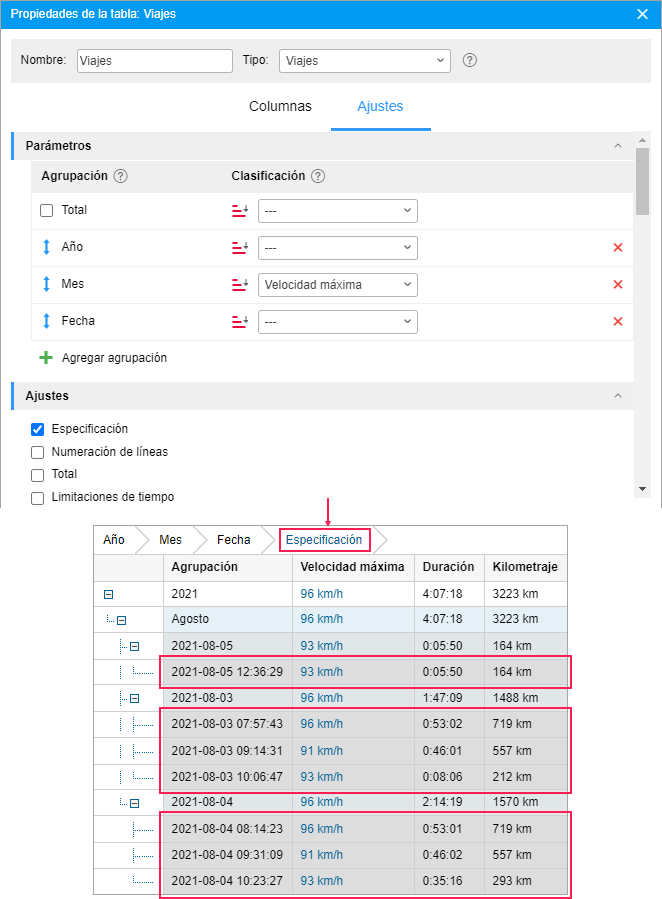Click 91 km/h link in 2021-08-04 09:31:09 row
Image resolution: width=662 pixels, height=899 pixels.
(x=322, y=854)
